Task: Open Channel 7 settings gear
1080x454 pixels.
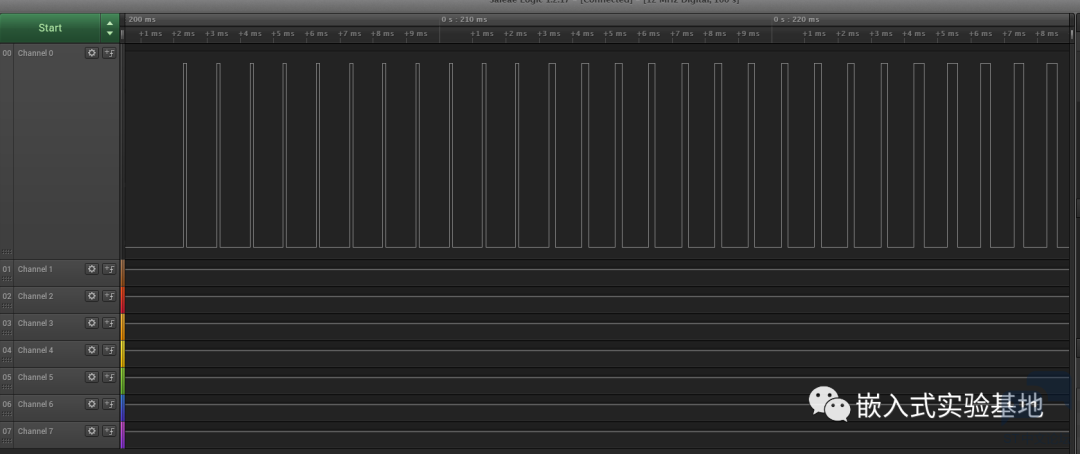Action: click(92, 431)
